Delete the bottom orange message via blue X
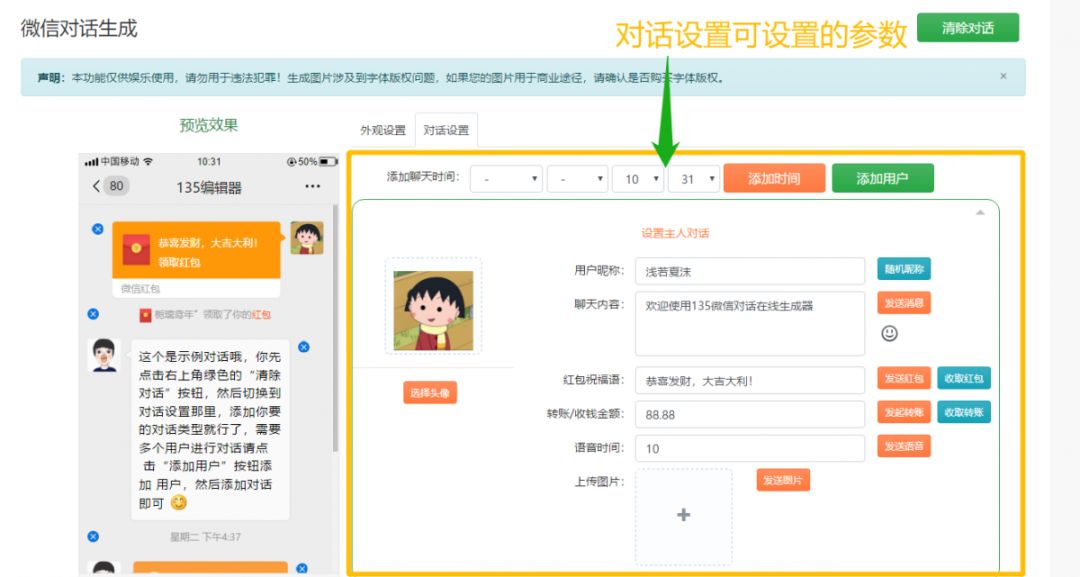Image resolution: width=1080 pixels, height=577 pixels. pyautogui.click(x=302, y=569)
